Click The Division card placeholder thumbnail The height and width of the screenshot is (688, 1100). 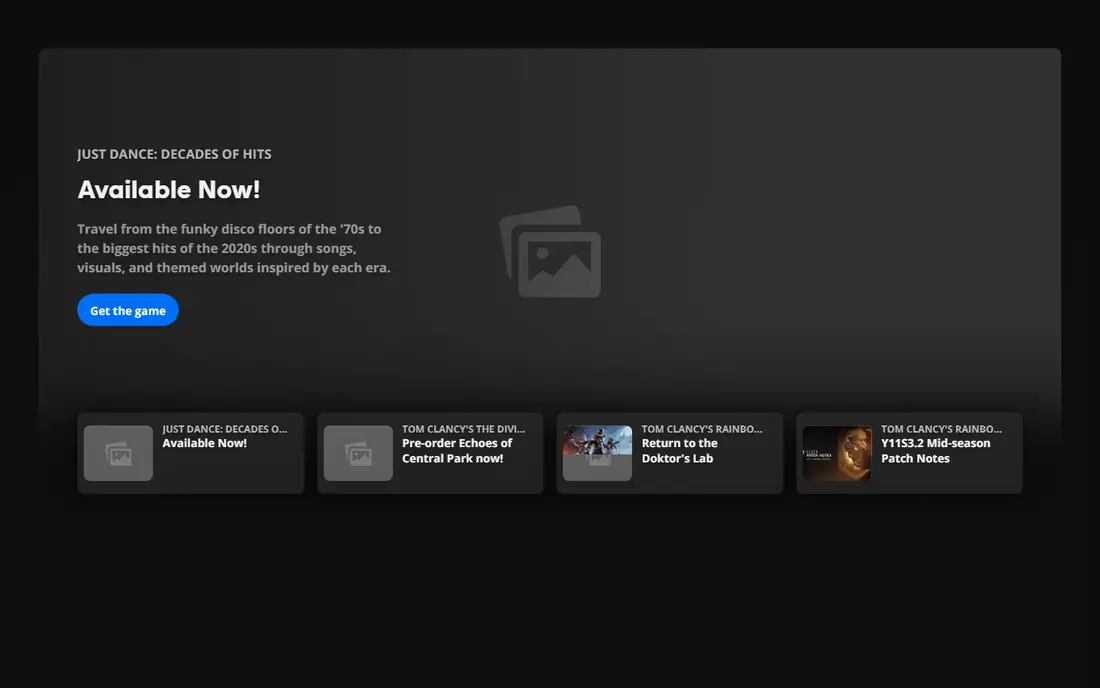coord(358,453)
